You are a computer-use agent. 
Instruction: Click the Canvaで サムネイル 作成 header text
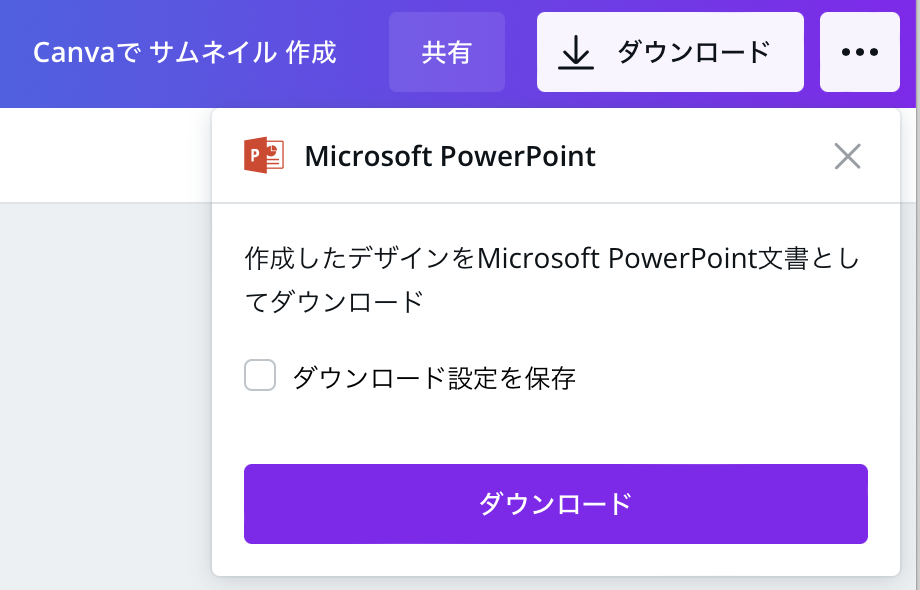pos(185,52)
